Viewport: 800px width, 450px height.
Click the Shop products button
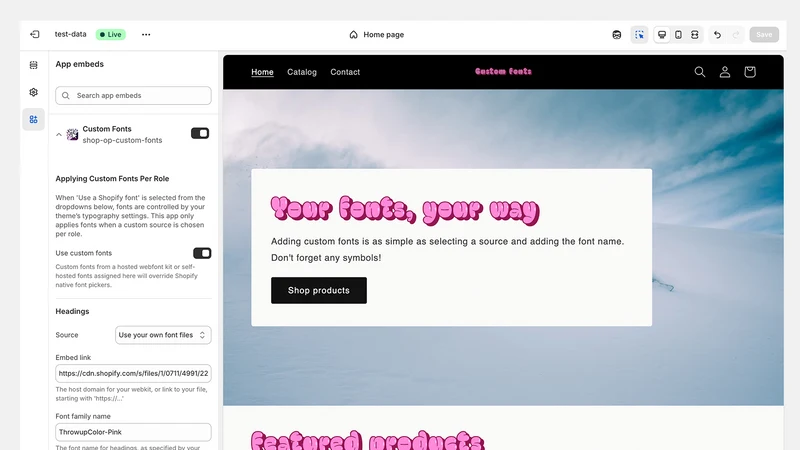319,290
